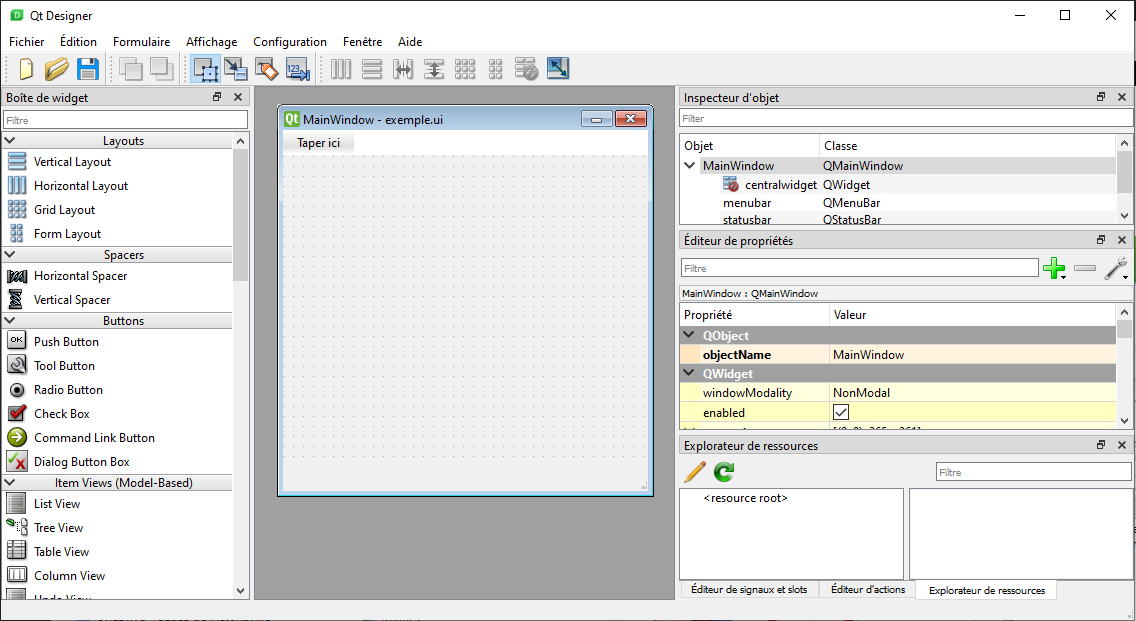Apply horizontal splitter layout icon
Image resolution: width=1136 pixels, height=621 pixels.
[x=403, y=69]
